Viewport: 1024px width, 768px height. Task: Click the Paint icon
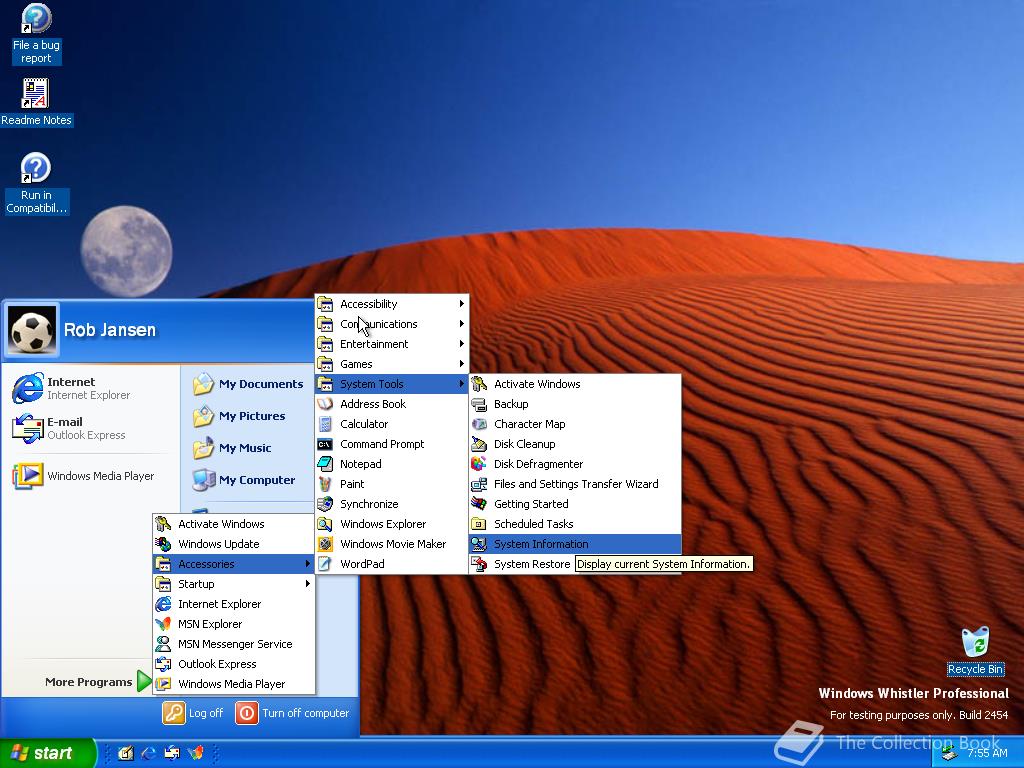(x=325, y=484)
